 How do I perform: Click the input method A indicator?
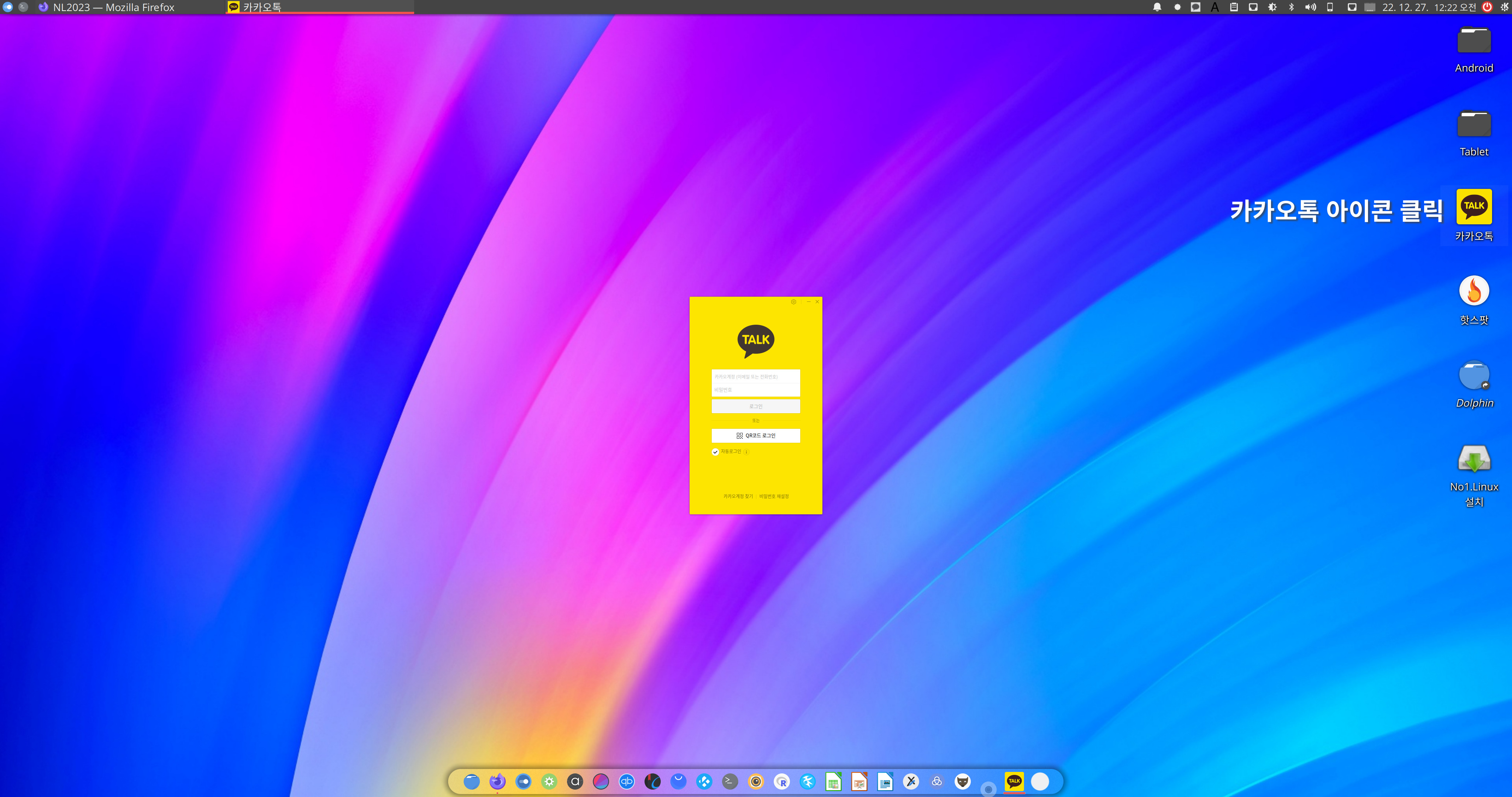coord(1215,7)
